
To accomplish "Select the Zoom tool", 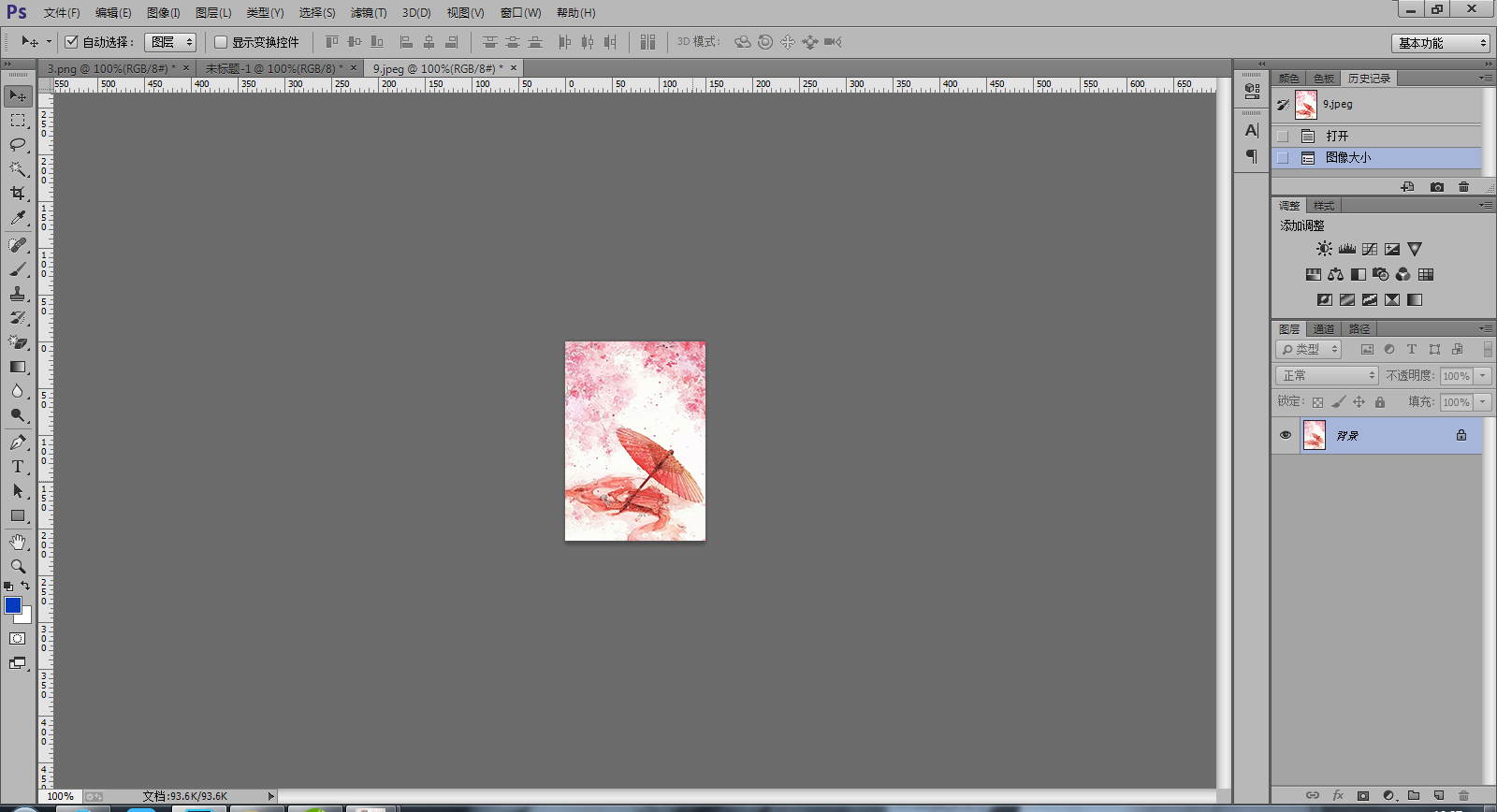I will (x=18, y=567).
